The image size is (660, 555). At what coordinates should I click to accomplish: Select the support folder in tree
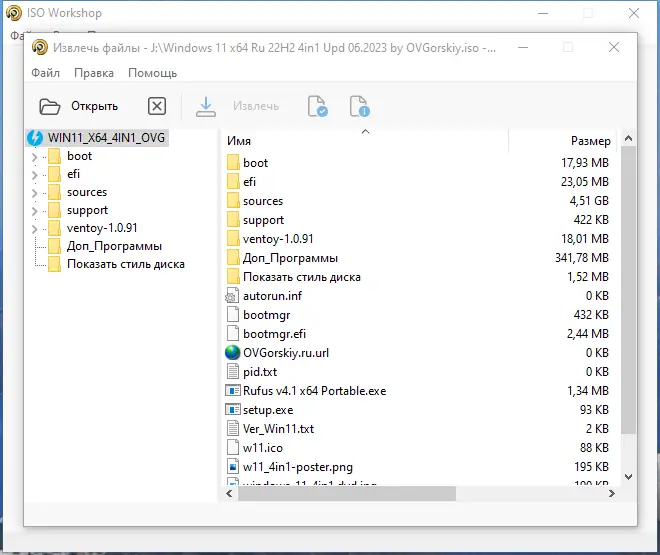click(87, 210)
